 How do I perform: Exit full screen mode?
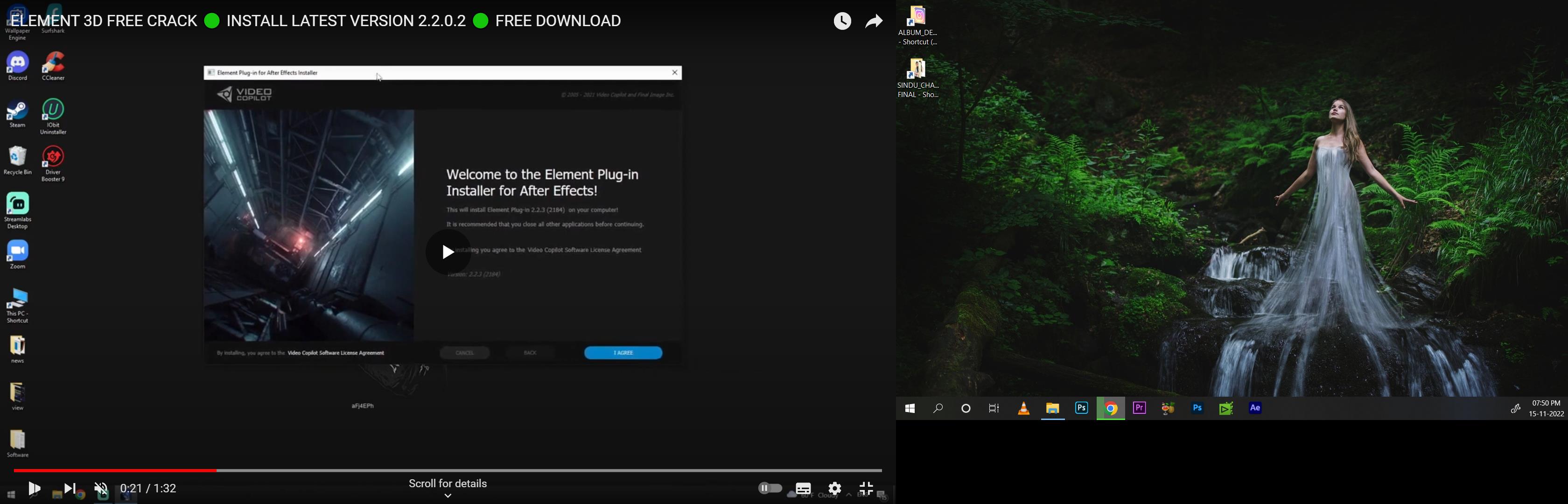point(866,488)
